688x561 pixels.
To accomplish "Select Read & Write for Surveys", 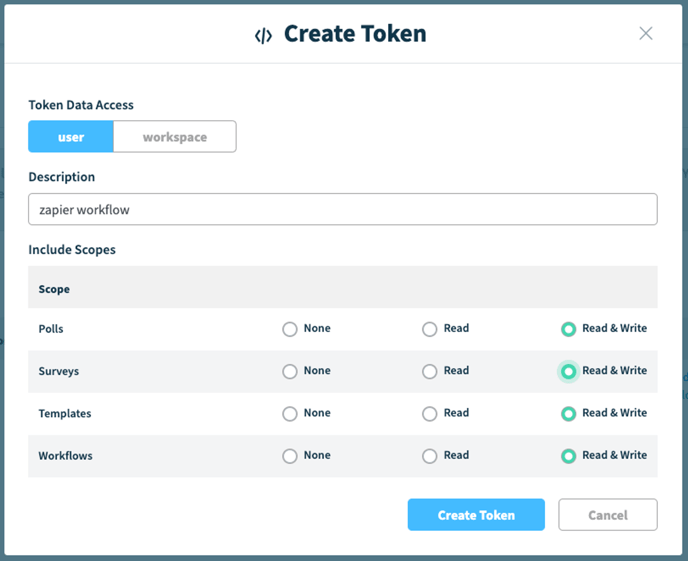I will point(569,371).
